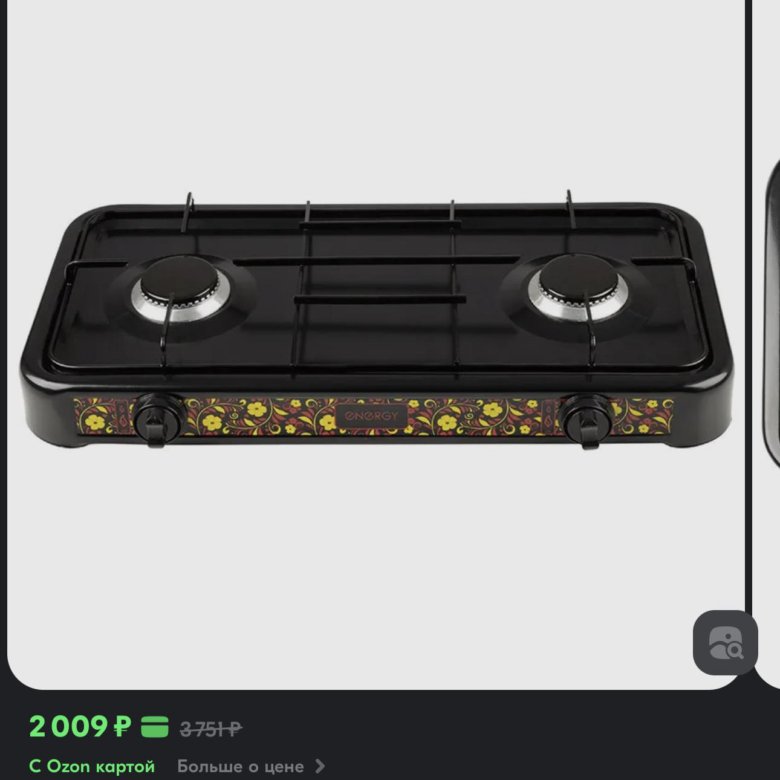Click the green 2 009 ₽ price

click(x=81, y=727)
